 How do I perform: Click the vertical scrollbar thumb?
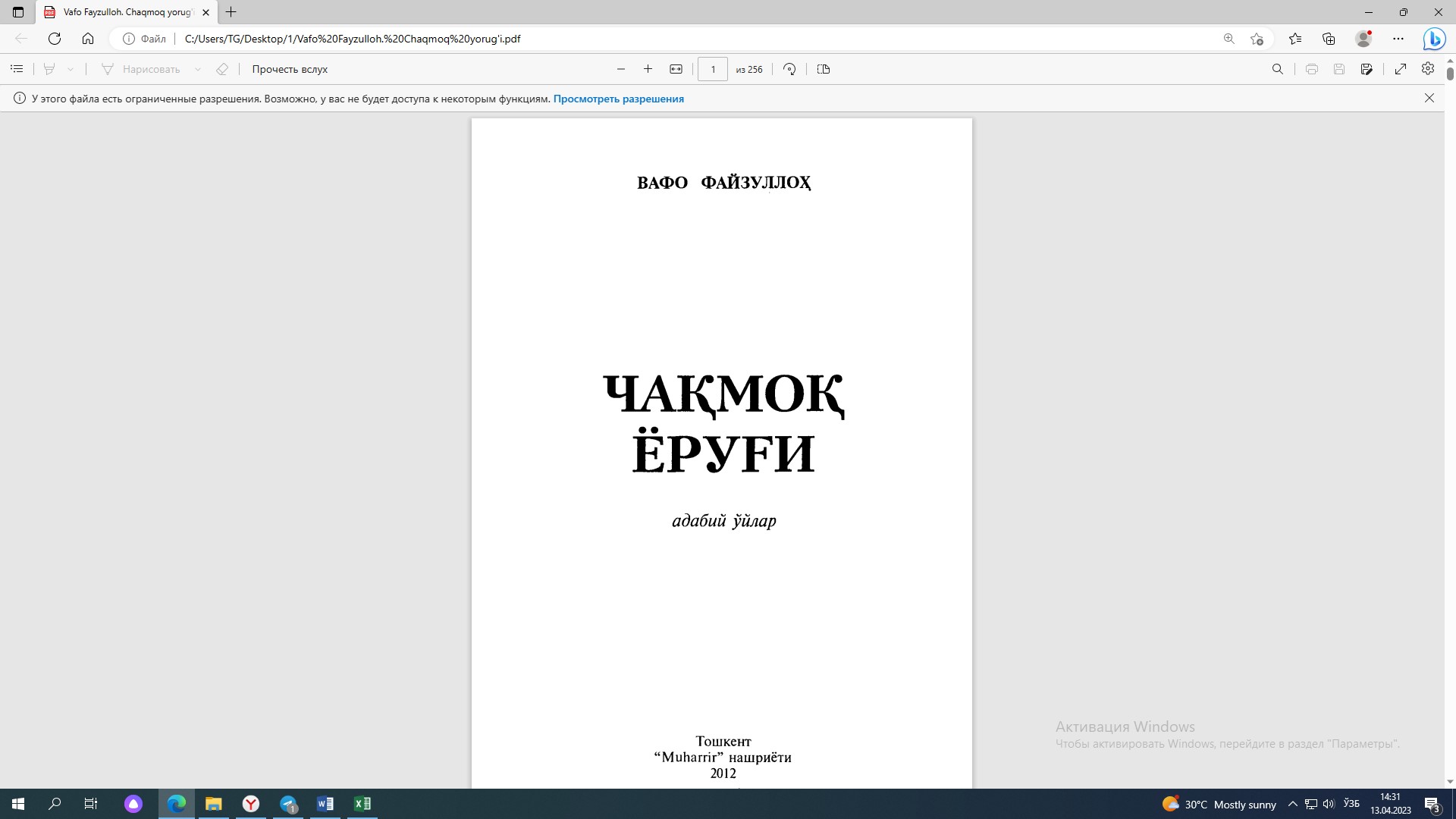pos(1450,74)
